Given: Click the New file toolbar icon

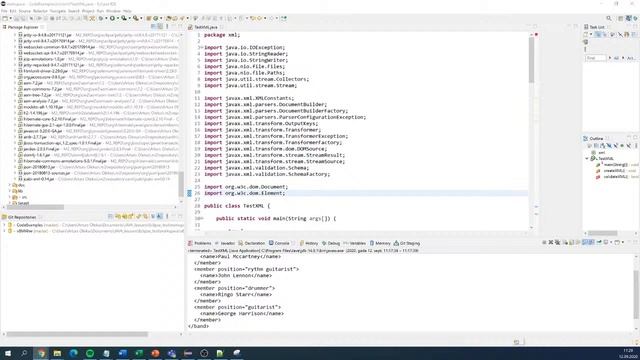Looking at the screenshot, I should point(4,18).
